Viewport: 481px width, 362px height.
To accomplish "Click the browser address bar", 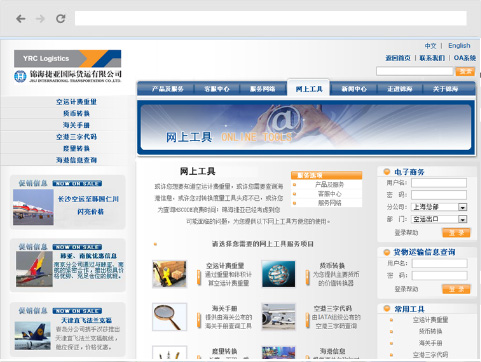I will [271, 18].
